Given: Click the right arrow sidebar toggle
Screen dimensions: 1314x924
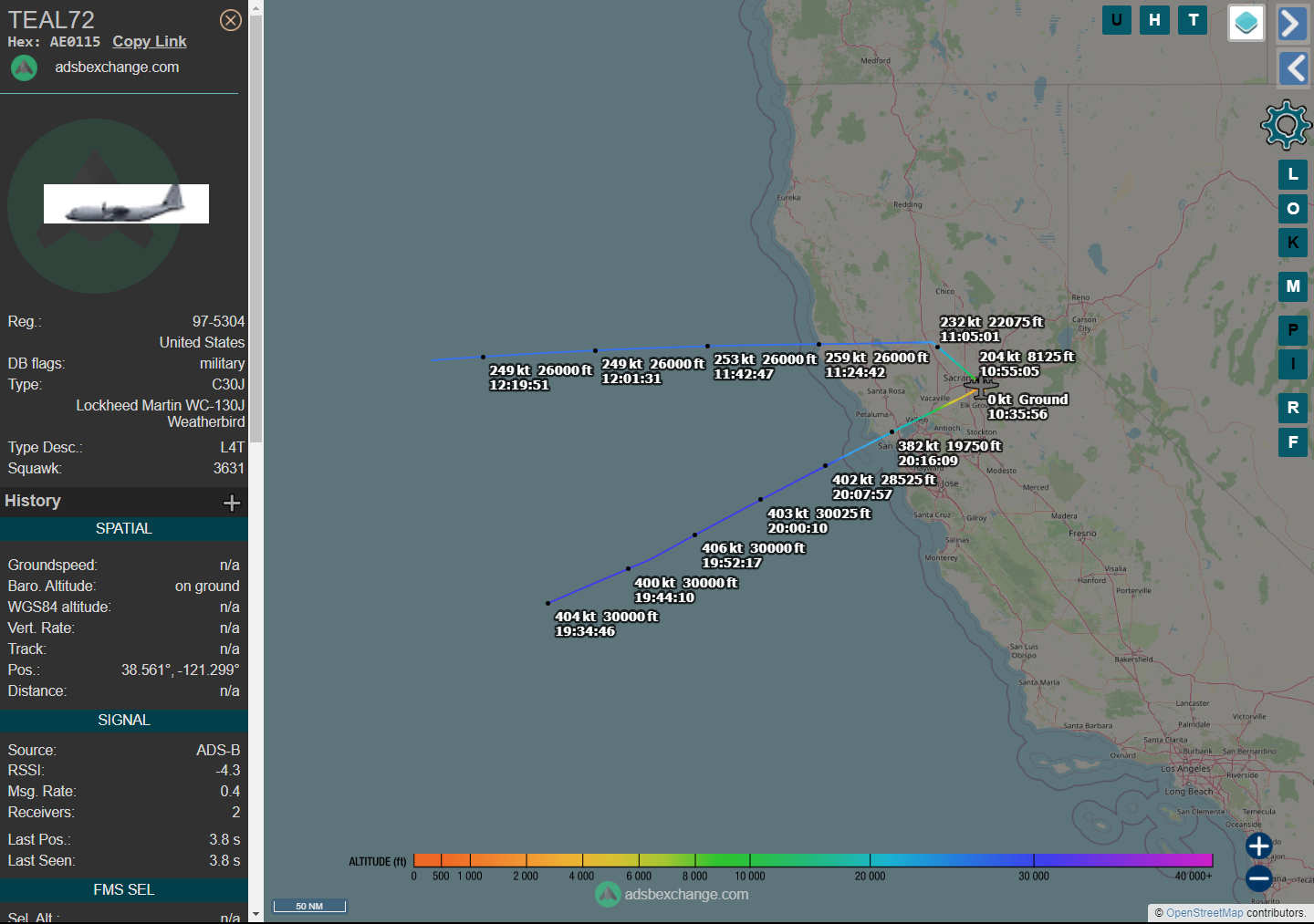Looking at the screenshot, I should click(x=1293, y=24).
